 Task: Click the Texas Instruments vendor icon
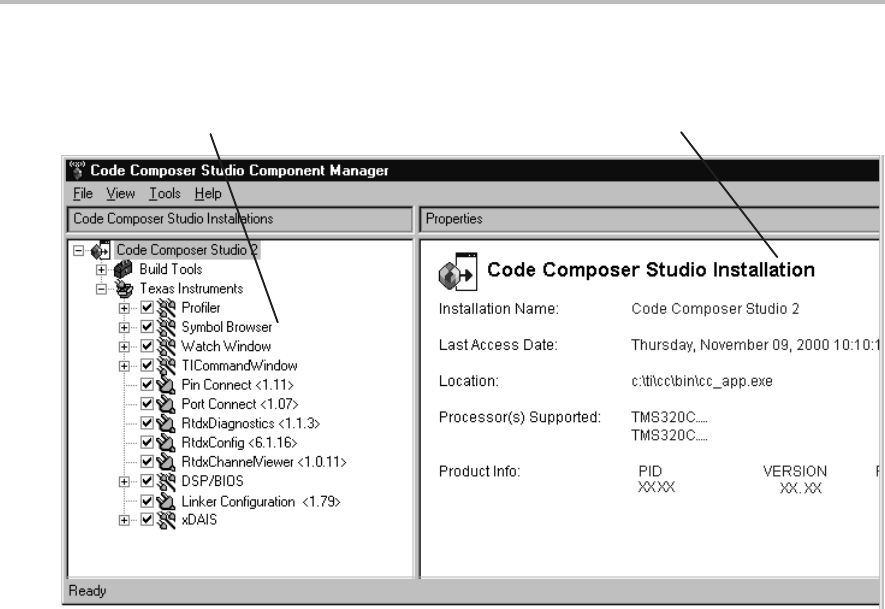point(124,289)
